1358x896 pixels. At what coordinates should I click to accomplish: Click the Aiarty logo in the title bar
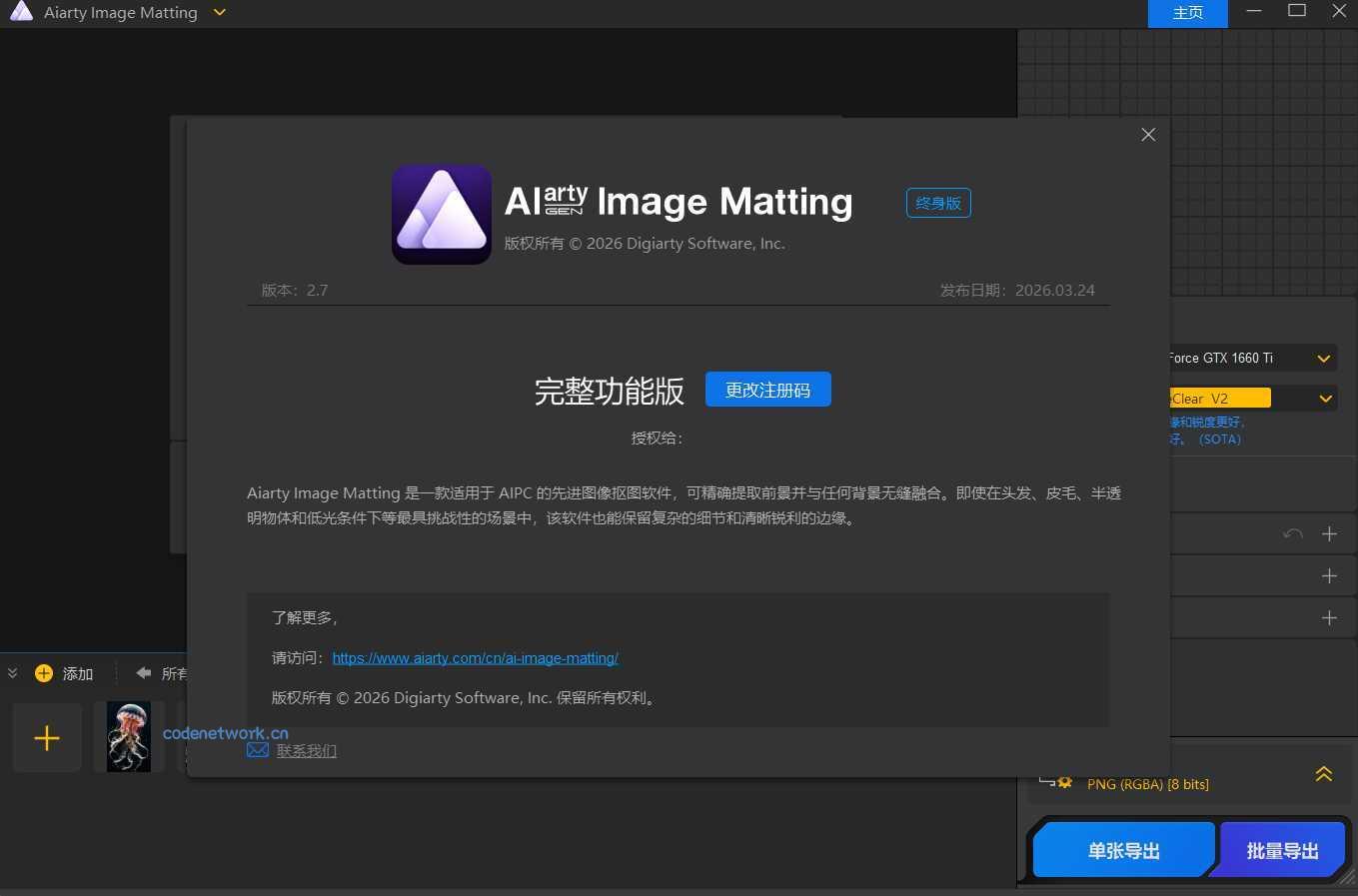21,12
